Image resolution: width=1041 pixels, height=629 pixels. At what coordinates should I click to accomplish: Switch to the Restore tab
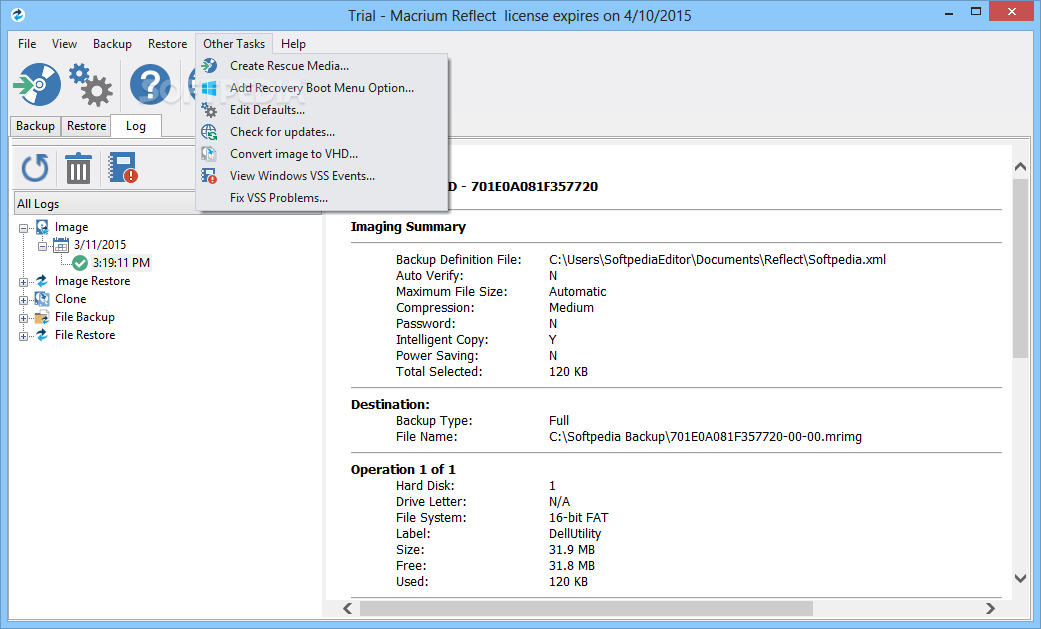click(86, 126)
